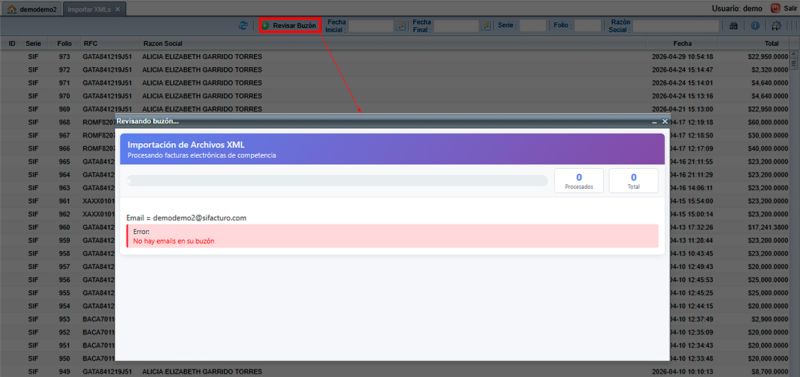800x377 pixels.
Task: Open the Fecha Final calendar picker icon
Action: [487, 26]
